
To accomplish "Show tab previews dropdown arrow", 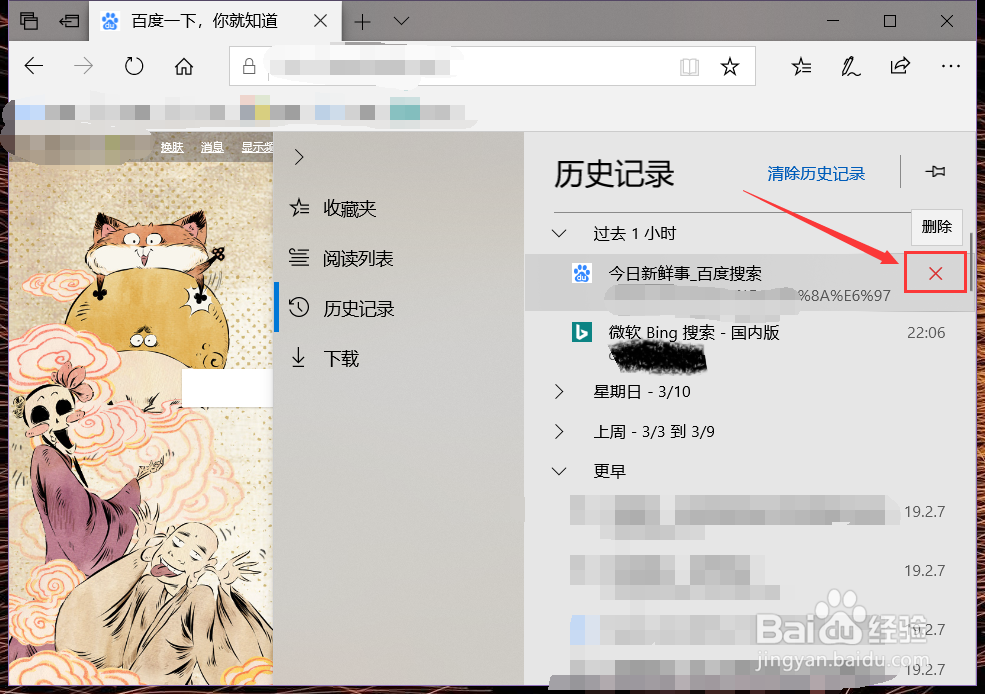I will (x=401, y=21).
